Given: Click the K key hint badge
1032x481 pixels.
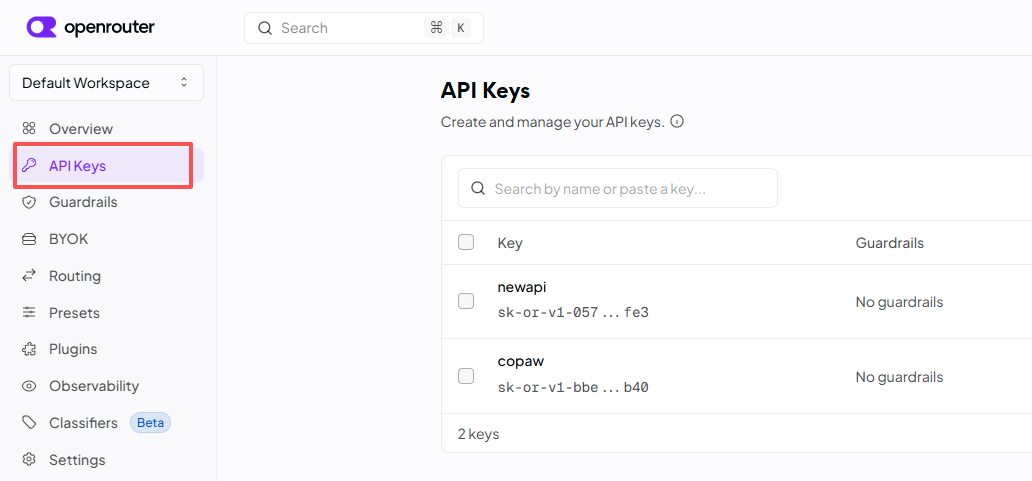Looking at the screenshot, I should click(461, 28).
